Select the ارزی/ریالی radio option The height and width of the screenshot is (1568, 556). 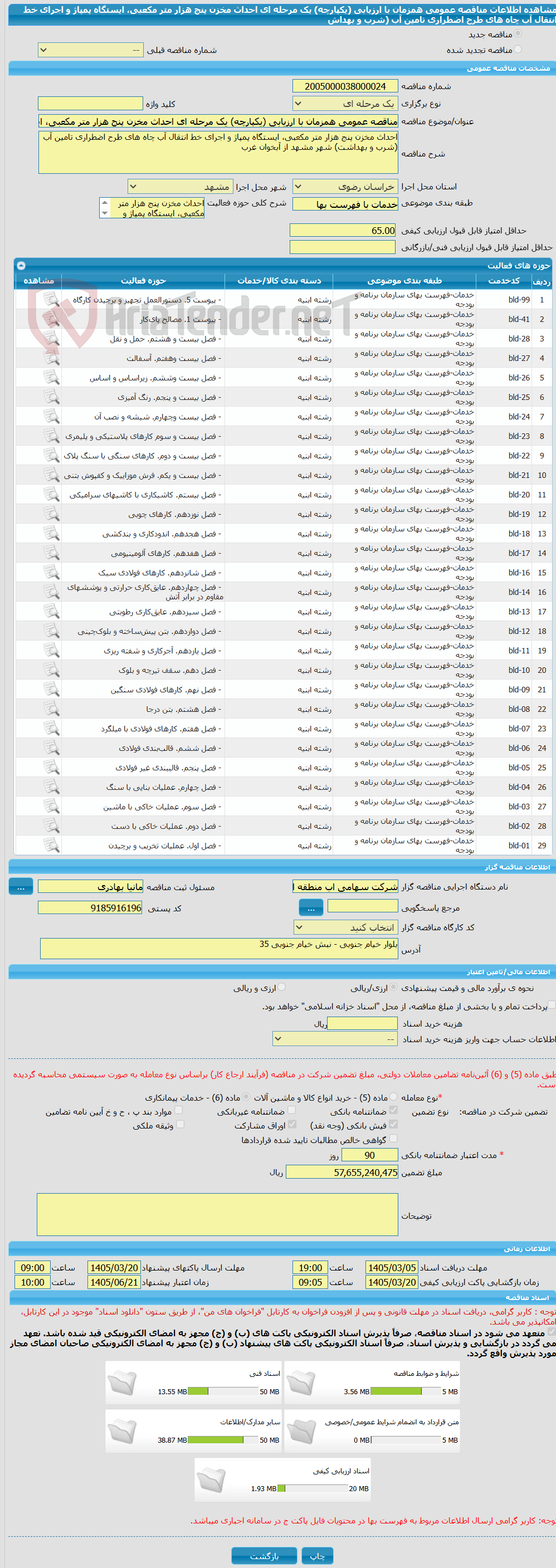click(x=394, y=987)
